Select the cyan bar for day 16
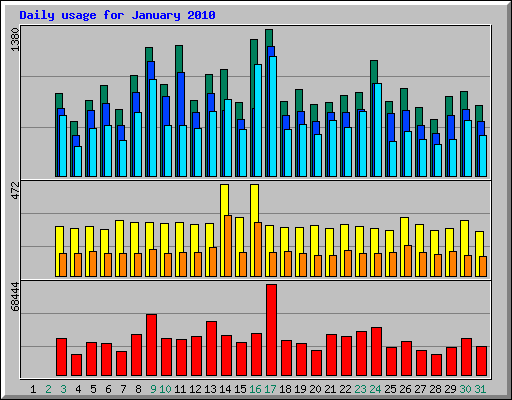Screen dimensions: 512x400 (x=258, y=120)
